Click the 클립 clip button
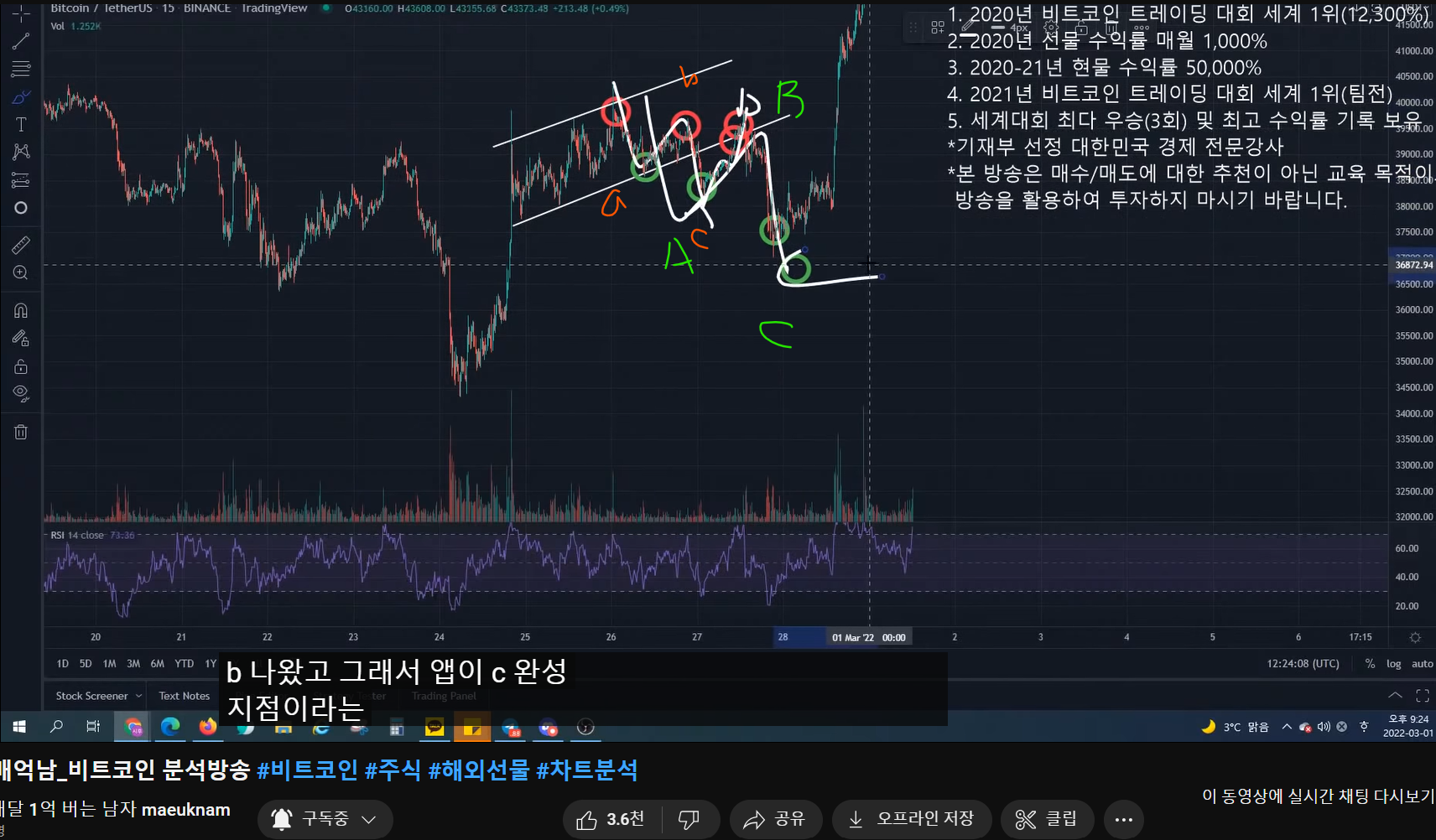Image resolution: width=1436 pixels, height=840 pixels. pos(1047,819)
